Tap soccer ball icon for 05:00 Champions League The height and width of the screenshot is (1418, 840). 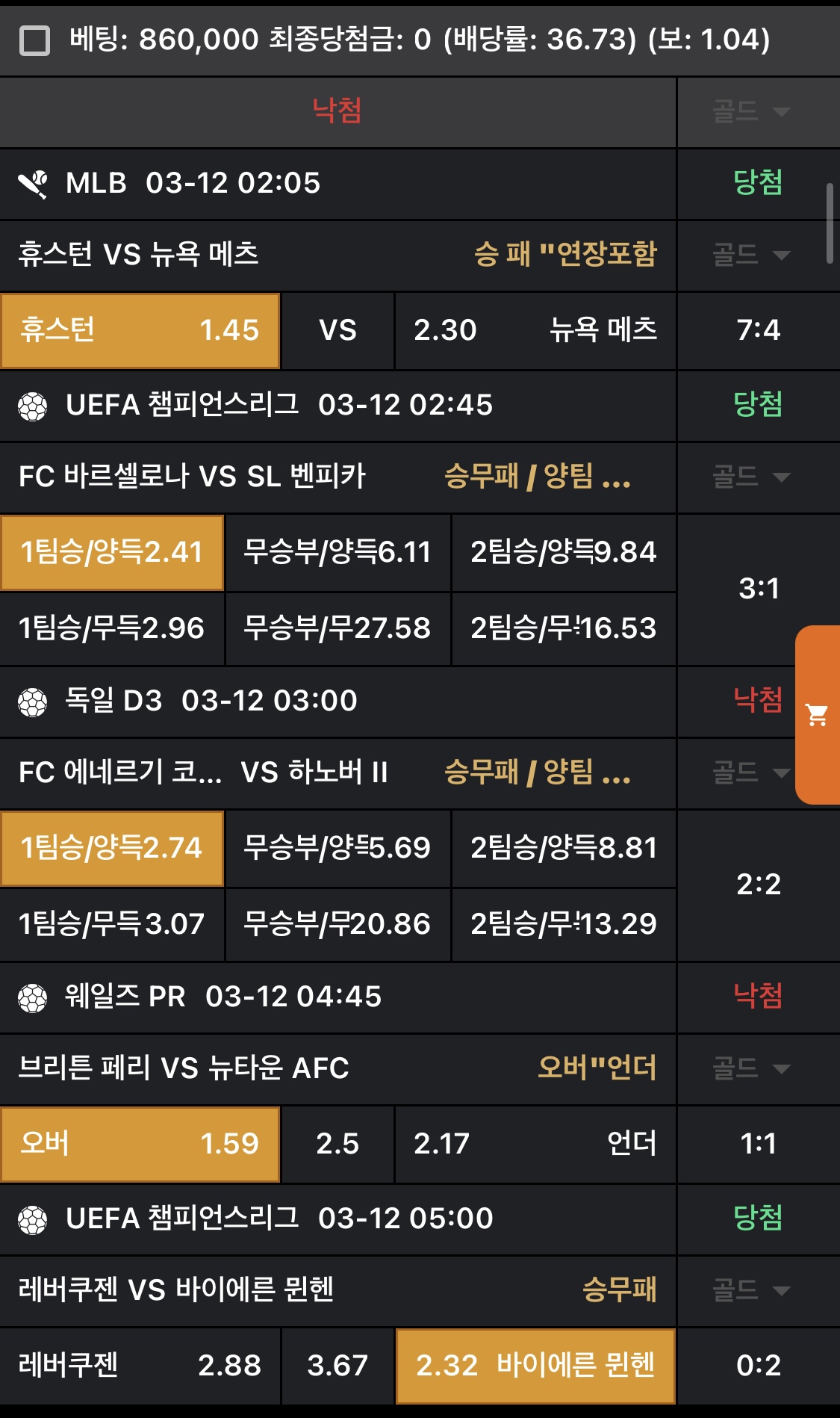[33, 1220]
